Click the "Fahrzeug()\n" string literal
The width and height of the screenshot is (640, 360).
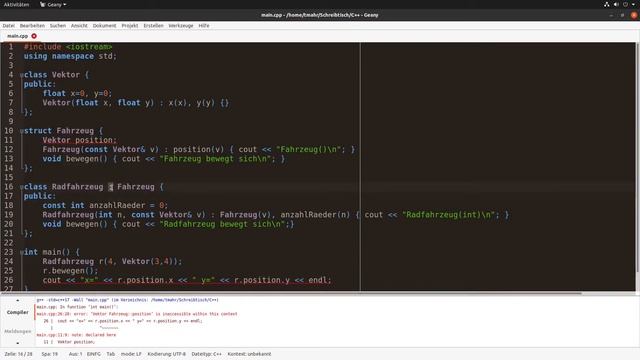click(309, 149)
